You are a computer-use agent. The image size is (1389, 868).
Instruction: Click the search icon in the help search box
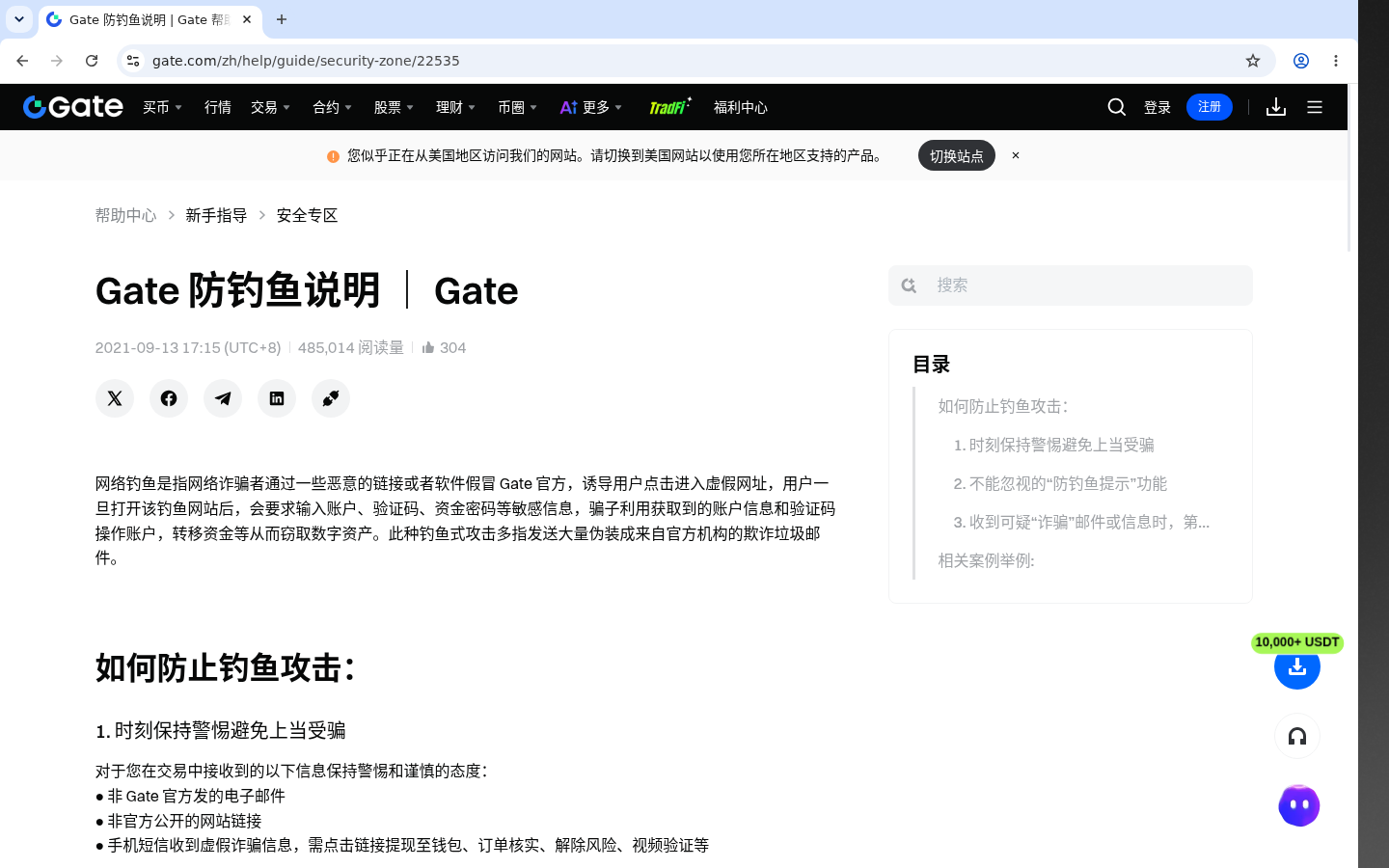point(909,285)
